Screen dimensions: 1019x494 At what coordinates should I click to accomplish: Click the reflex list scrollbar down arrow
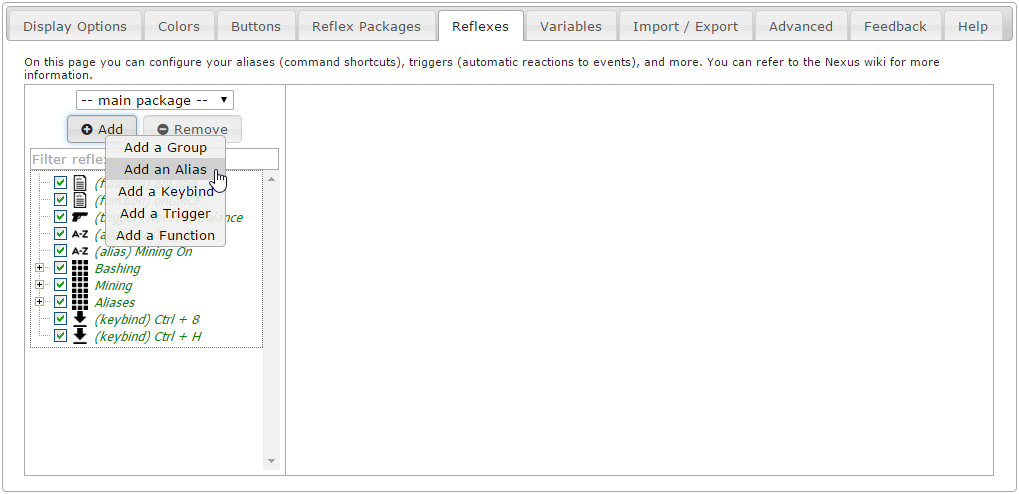click(271, 461)
